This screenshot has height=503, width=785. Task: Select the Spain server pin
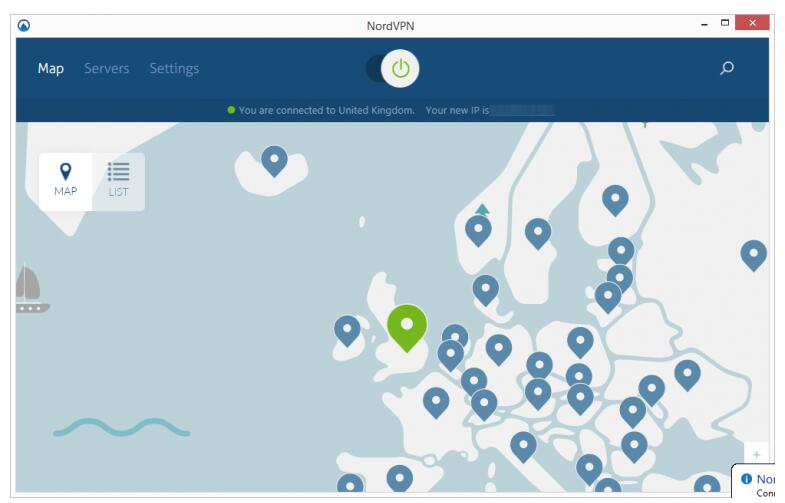[400, 478]
